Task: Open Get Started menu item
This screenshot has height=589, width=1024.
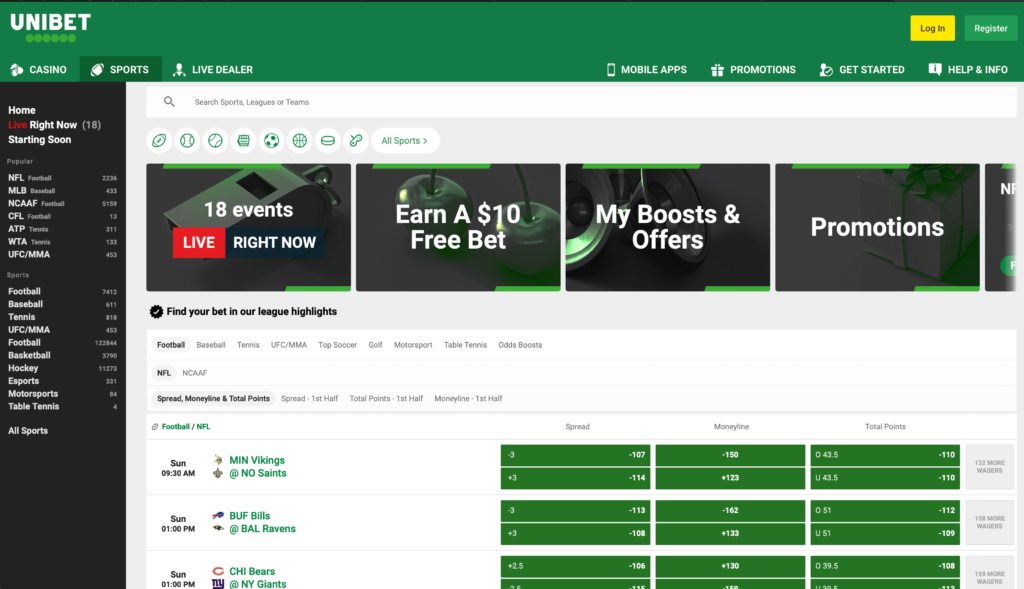Action: coord(862,69)
